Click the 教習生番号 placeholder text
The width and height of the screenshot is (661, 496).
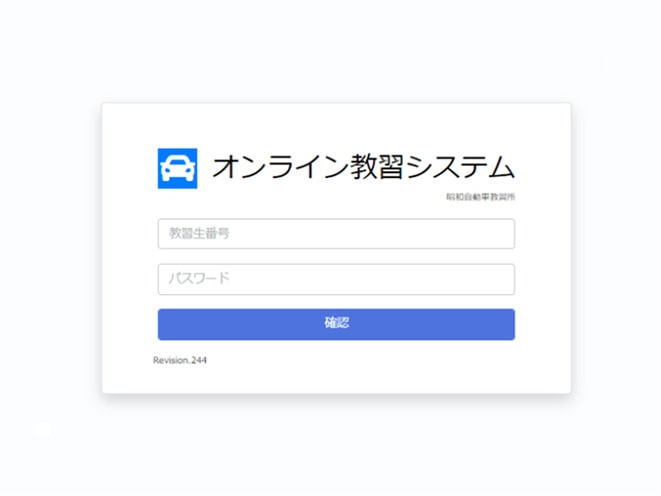tap(199, 233)
